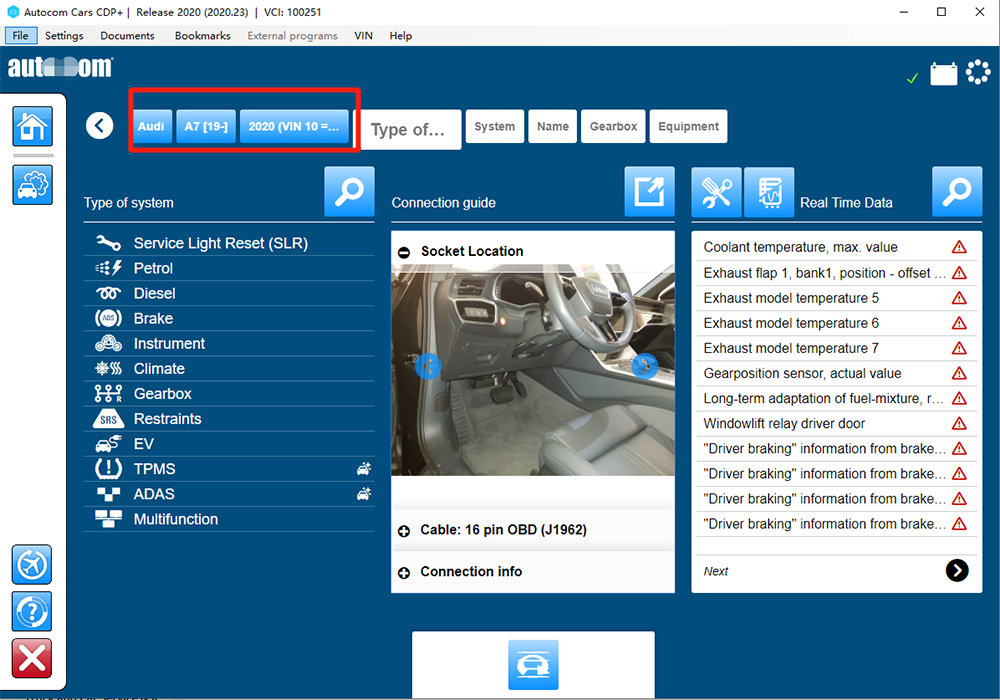The image size is (1000, 700).
Task: Click warning icon for Exhaust model temperature 5
Action: pos(959,298)
